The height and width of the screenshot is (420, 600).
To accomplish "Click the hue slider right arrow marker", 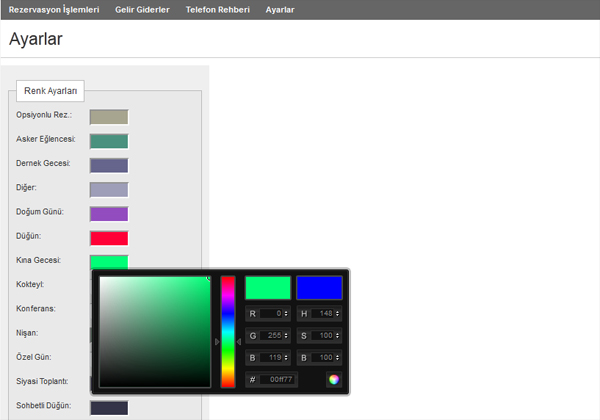I will 239,342.
